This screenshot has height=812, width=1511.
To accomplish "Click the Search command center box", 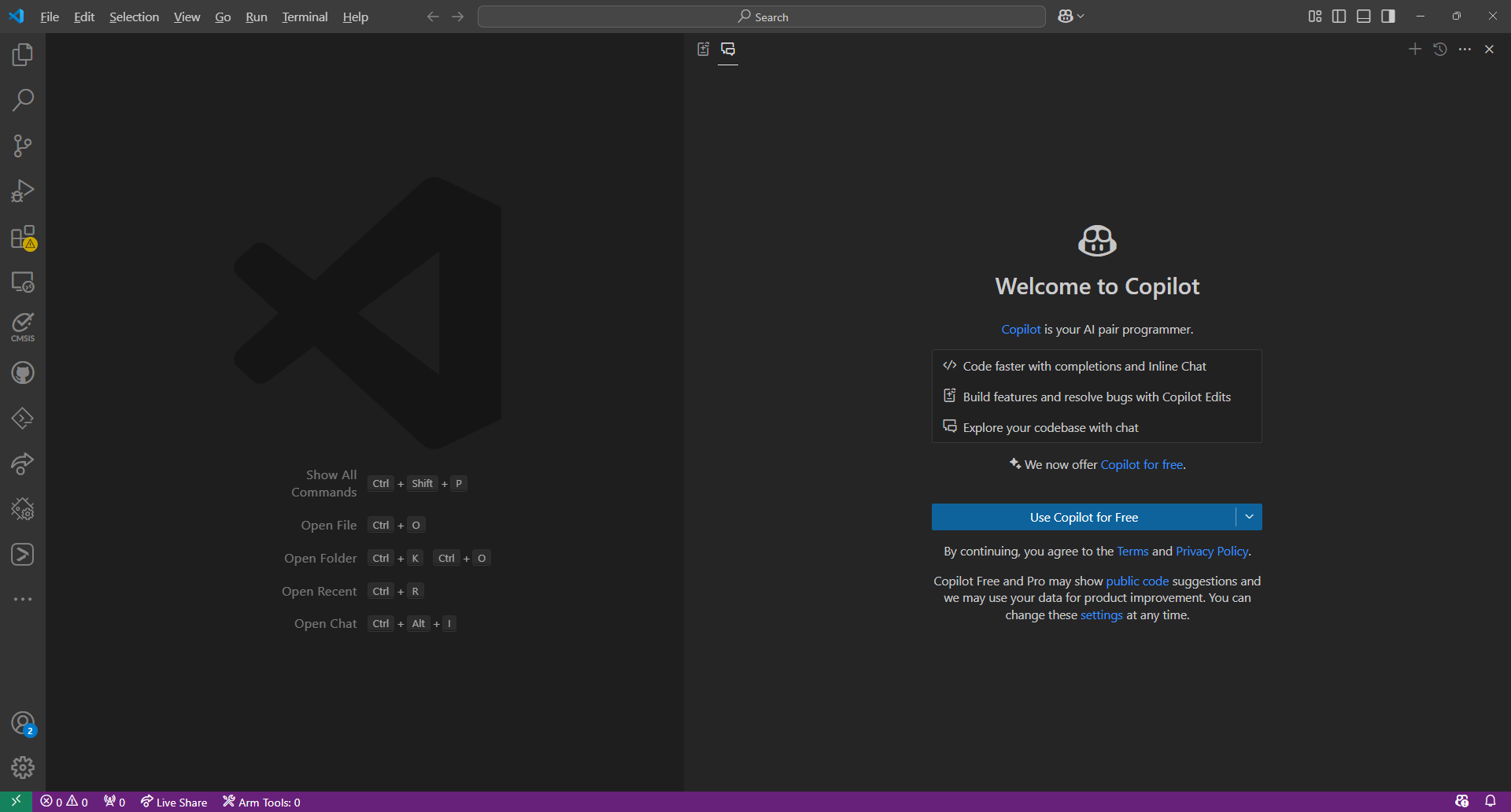I will [762, 17].
